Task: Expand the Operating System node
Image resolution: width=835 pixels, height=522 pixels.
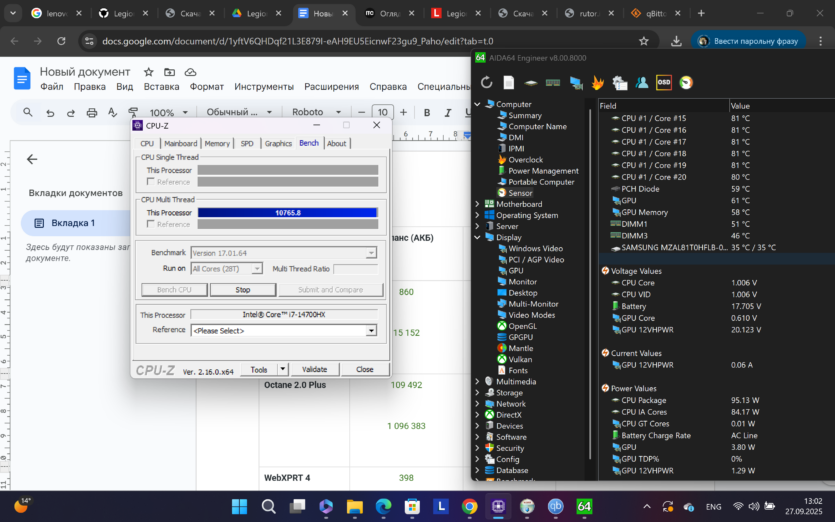Action: (478, 215)
